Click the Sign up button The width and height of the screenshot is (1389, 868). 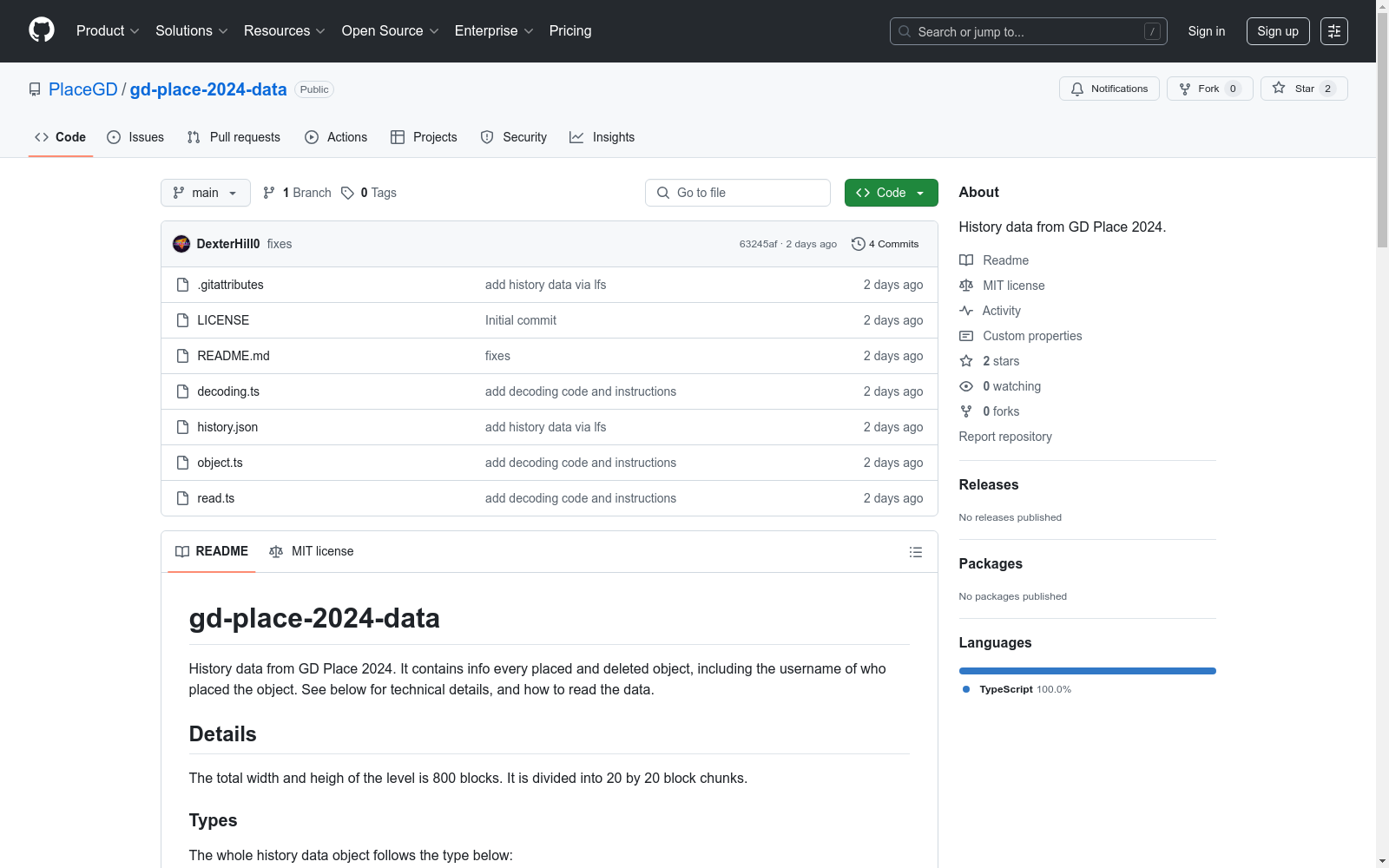[1278, 31]
